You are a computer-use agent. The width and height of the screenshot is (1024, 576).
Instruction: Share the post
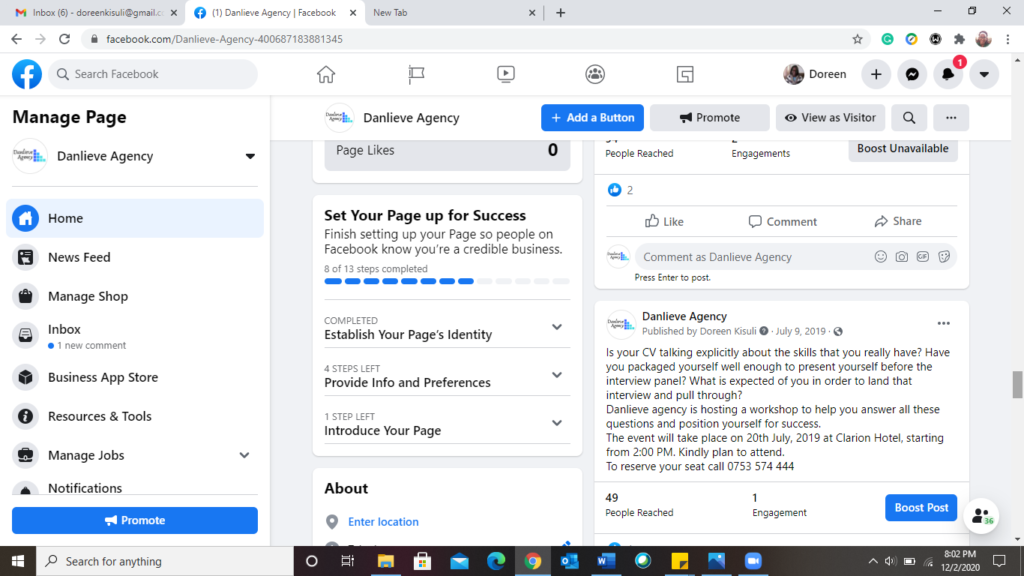coord(898,221)
